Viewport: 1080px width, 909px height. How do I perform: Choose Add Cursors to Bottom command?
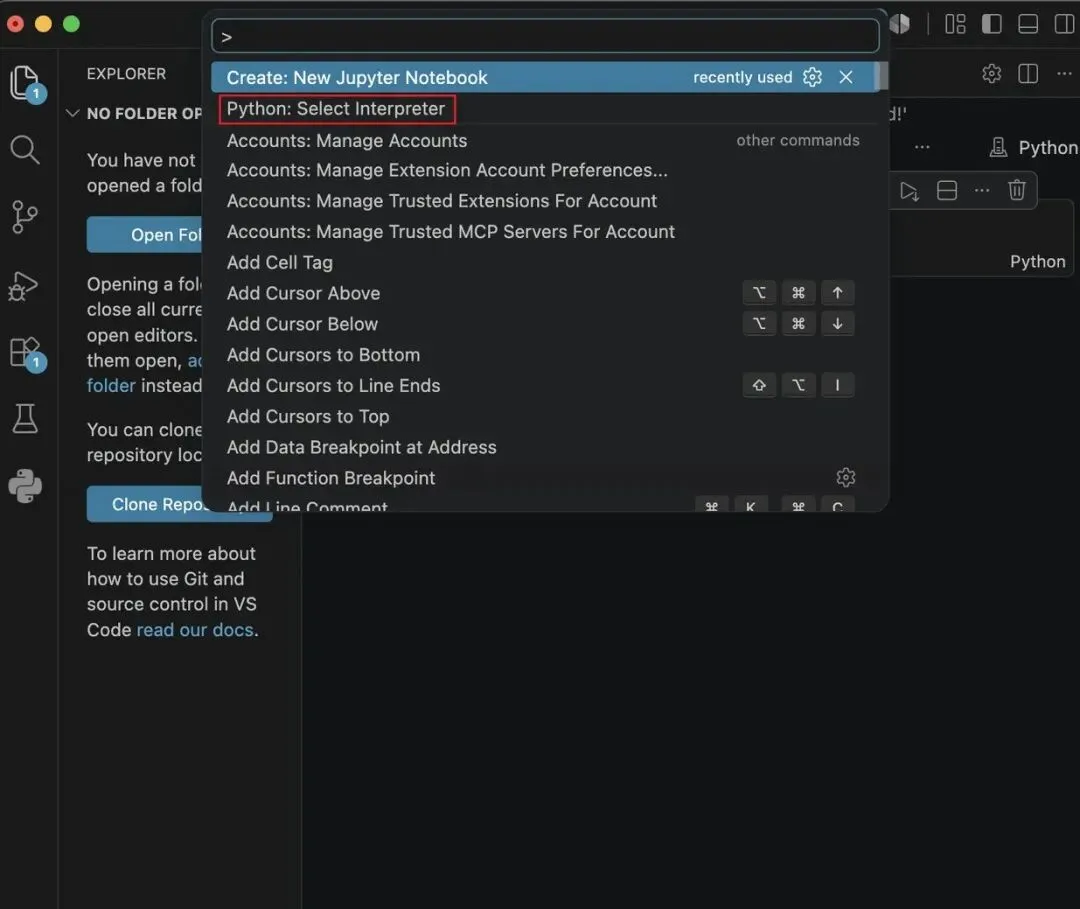coord(545,355)
